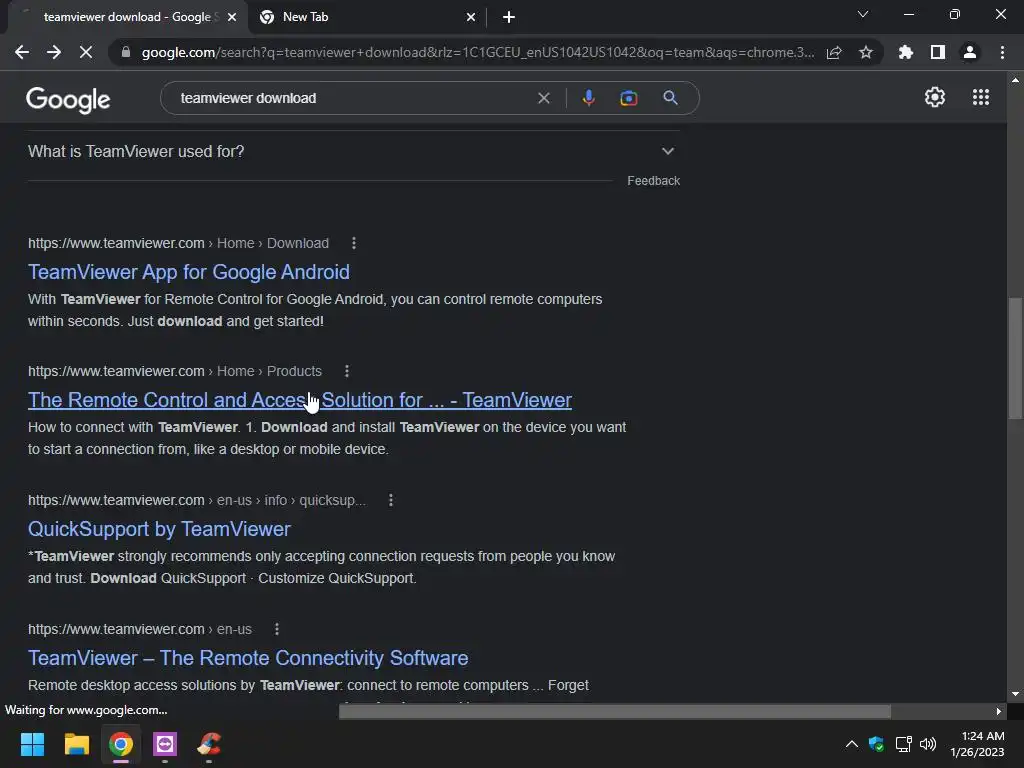Open the Google apps grid
Image resolution: width=1024 pixels, height=768 pixels.
coord(981,97)
